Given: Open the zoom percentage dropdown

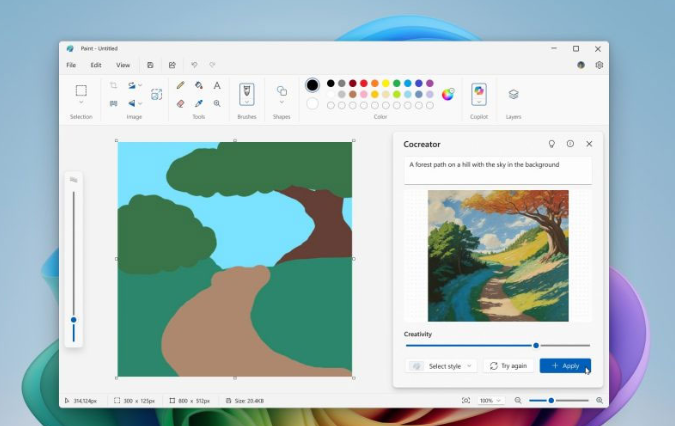Looking at the screenshot, I should coord(490,400).
